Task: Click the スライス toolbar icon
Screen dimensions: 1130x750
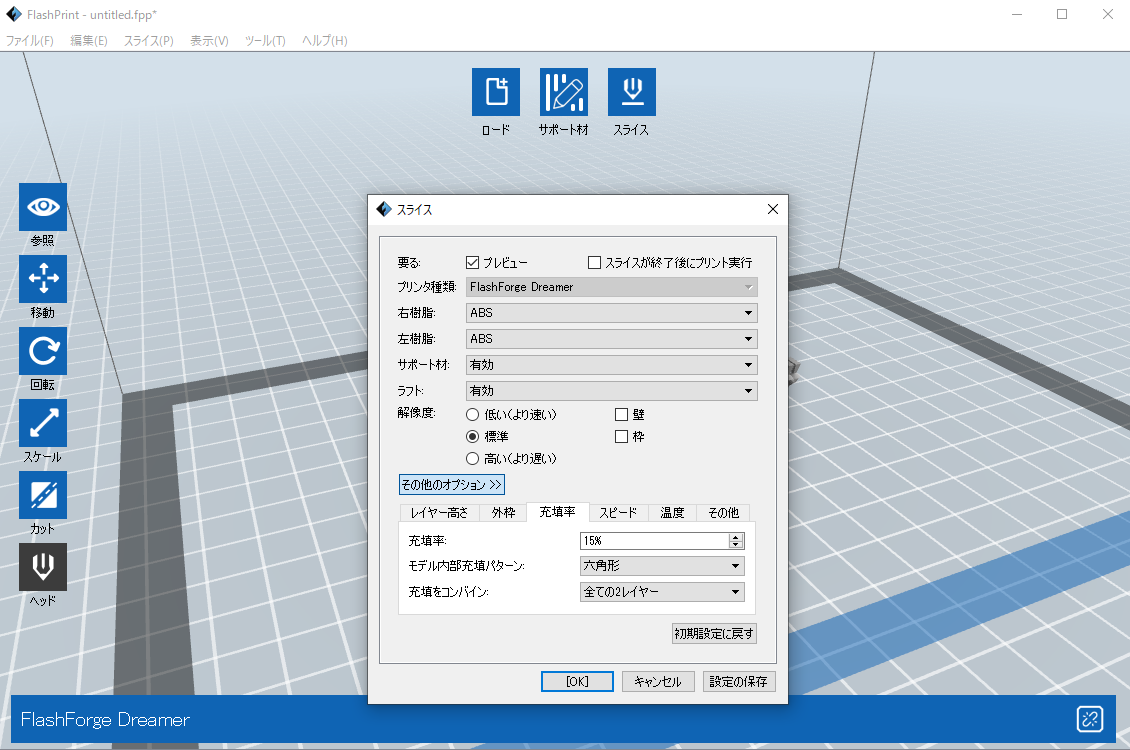Action: point(632,92)
